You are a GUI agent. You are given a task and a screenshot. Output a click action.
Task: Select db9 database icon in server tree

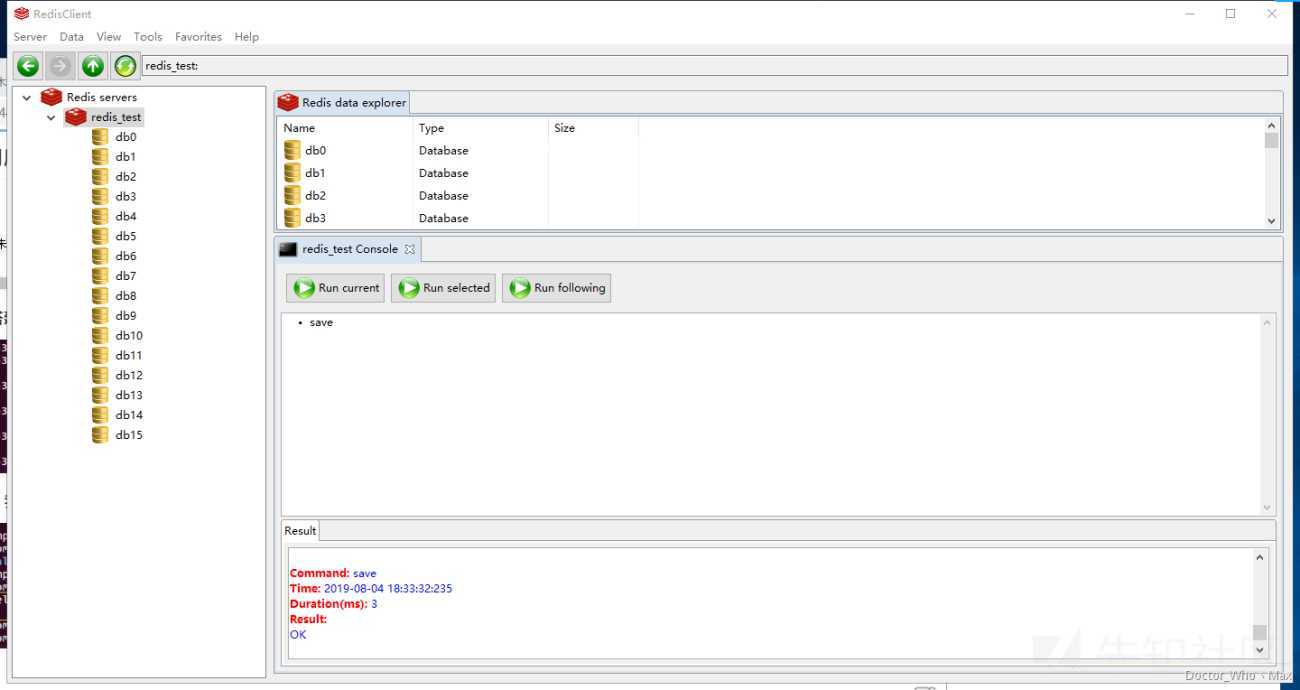click(x=100, y=316)
